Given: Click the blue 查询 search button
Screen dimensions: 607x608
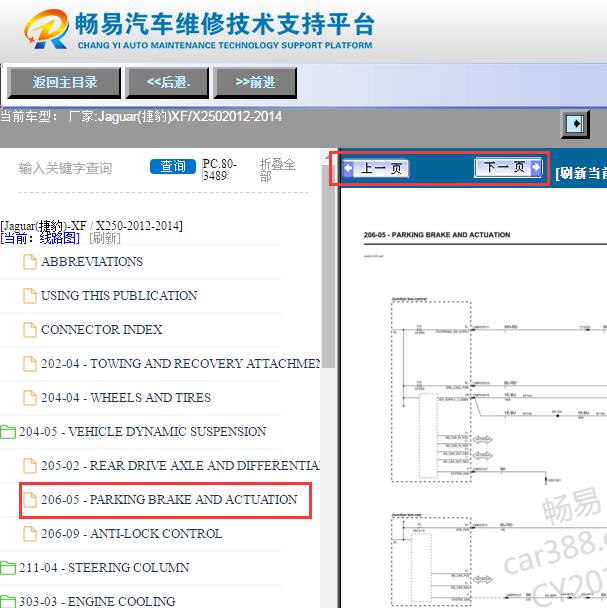Looking at the screenshot, I should 173,166.
